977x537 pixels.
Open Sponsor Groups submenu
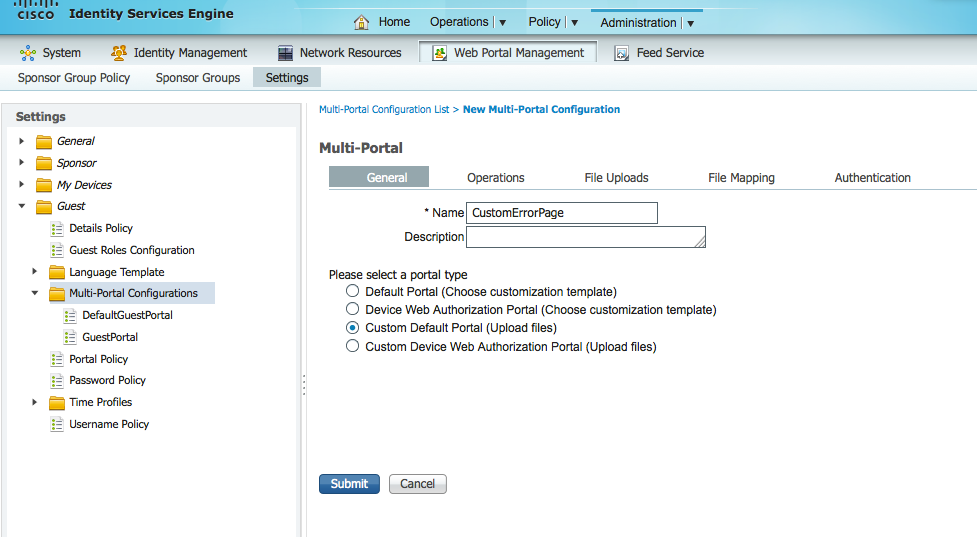[x=198, y=78]
